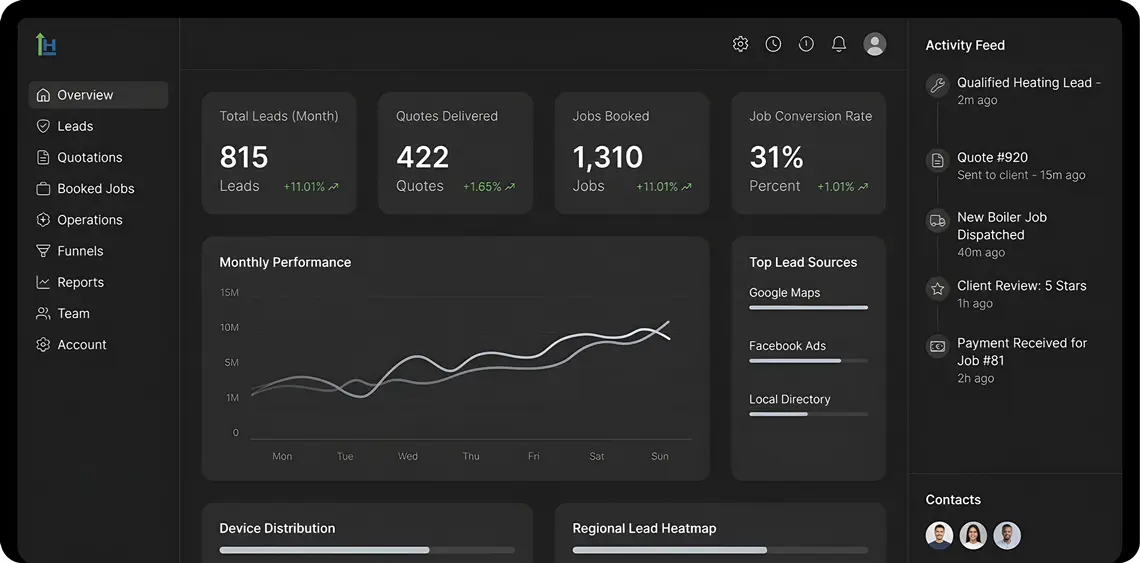1140x563 pixels.
Task: Click Device Distribution progress bar
Action: point(367,550)
